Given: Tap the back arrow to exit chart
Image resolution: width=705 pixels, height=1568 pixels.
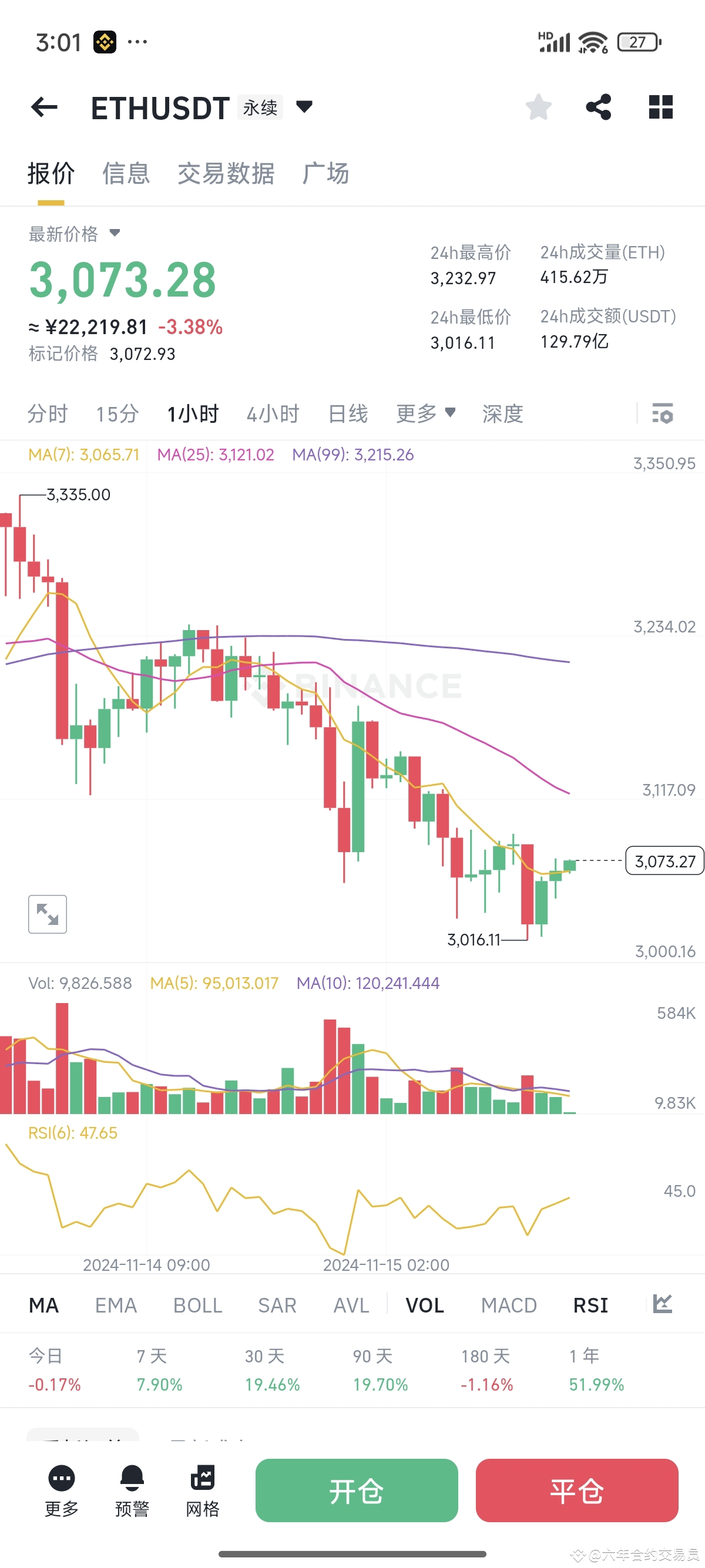Looking at the screenshot, I should pos(45,106).
